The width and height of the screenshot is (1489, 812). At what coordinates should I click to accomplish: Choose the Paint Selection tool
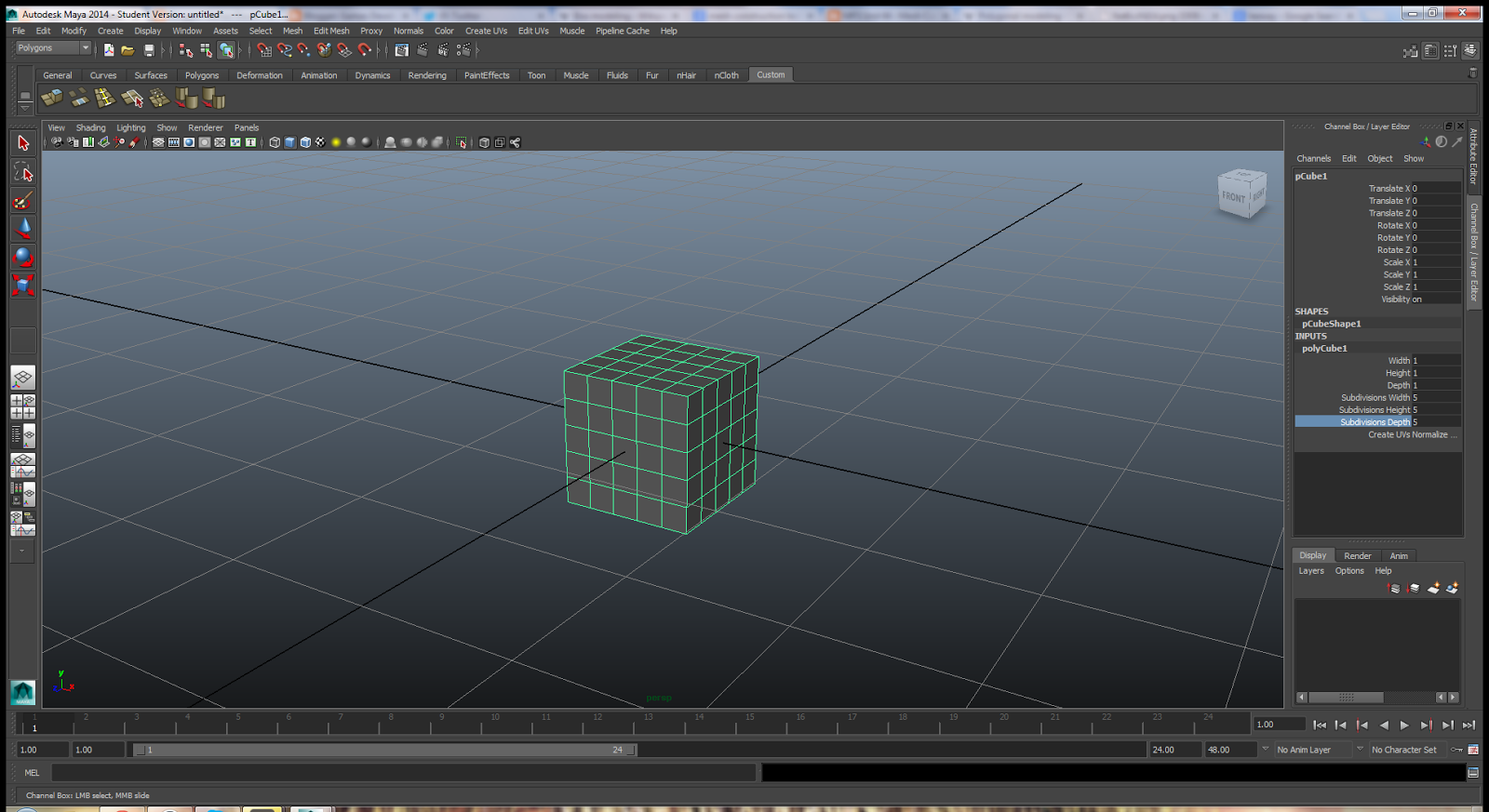coord(23,201)
